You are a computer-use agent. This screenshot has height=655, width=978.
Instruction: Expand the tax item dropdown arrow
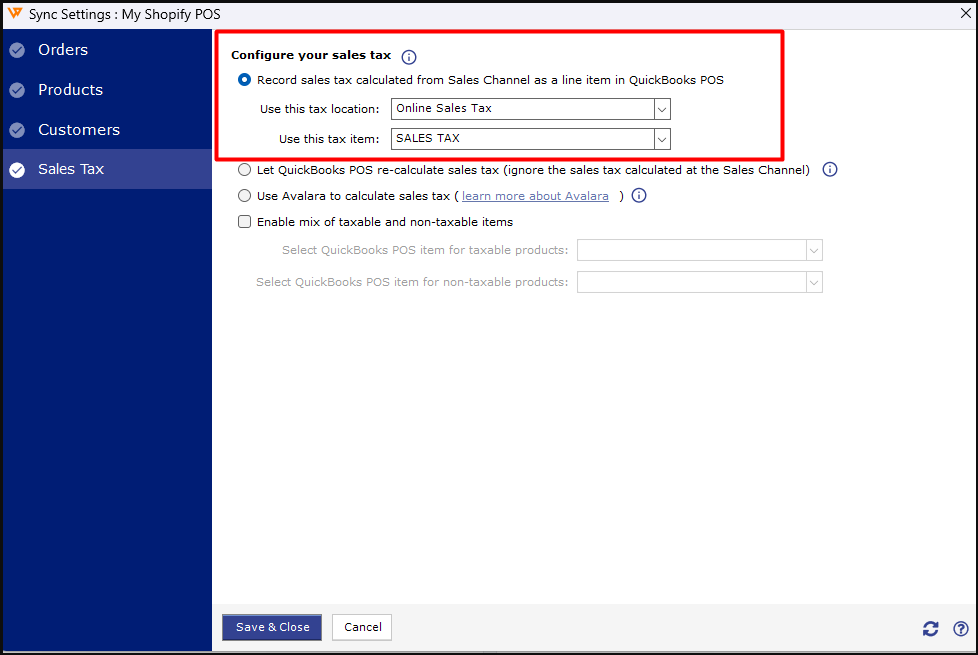point(661,139)
